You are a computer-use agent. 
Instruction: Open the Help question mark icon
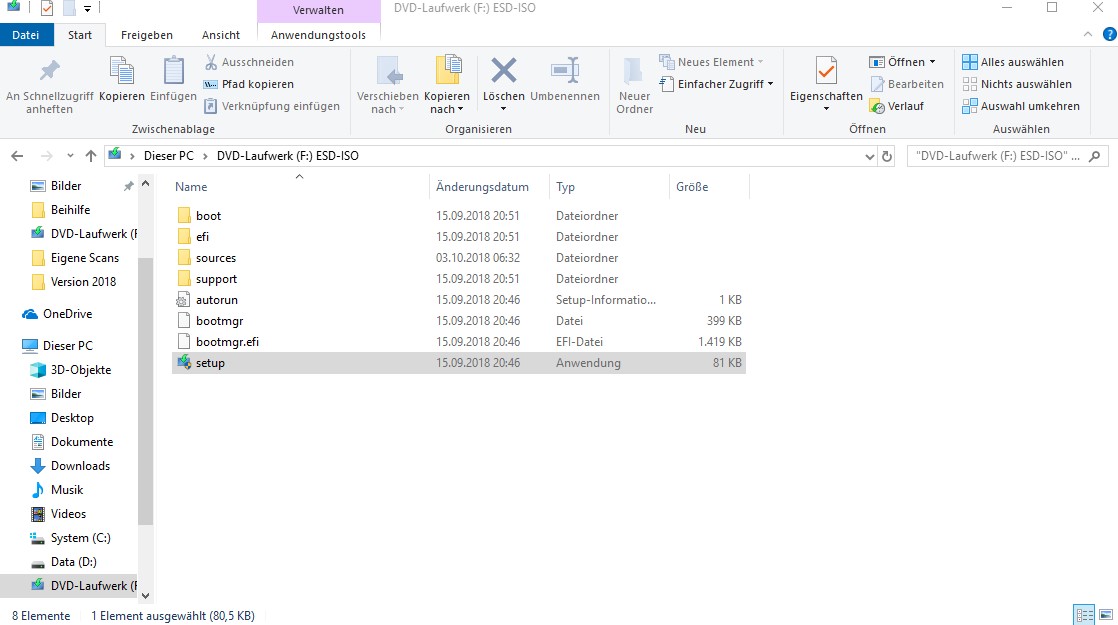click(x=1109, y=34)
